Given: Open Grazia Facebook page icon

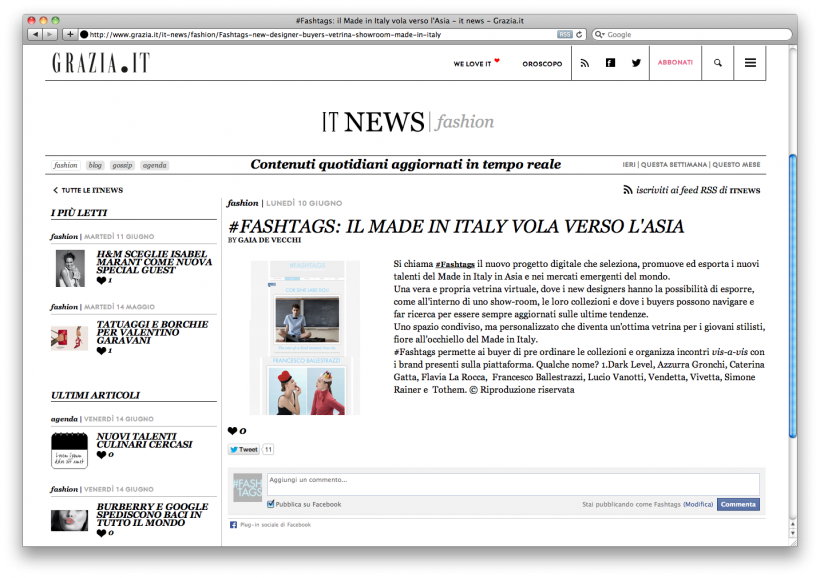Looking at the screenshot, I should point(610,63).
